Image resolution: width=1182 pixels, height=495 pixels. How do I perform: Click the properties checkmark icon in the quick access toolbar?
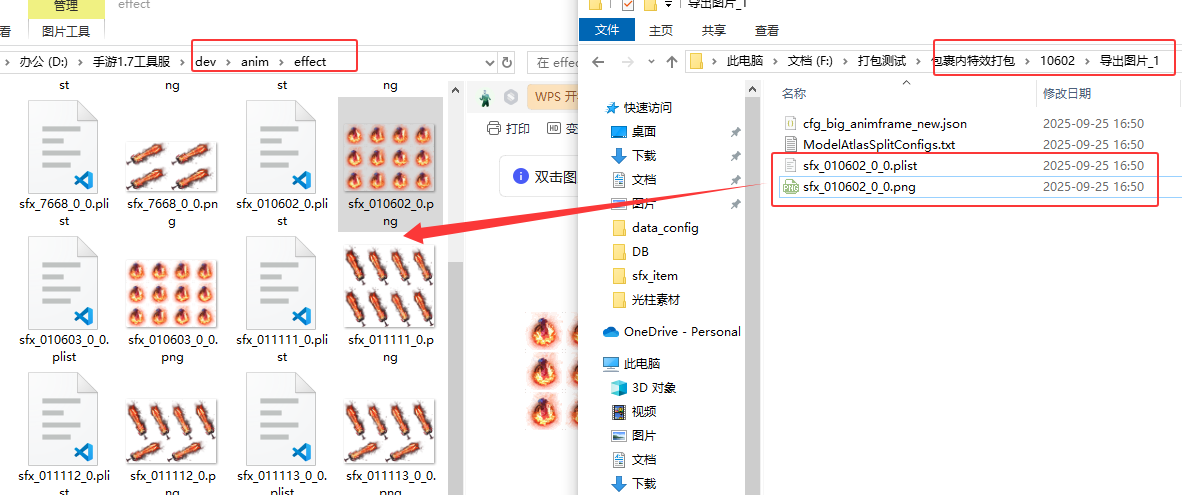(x=627, y=6)
